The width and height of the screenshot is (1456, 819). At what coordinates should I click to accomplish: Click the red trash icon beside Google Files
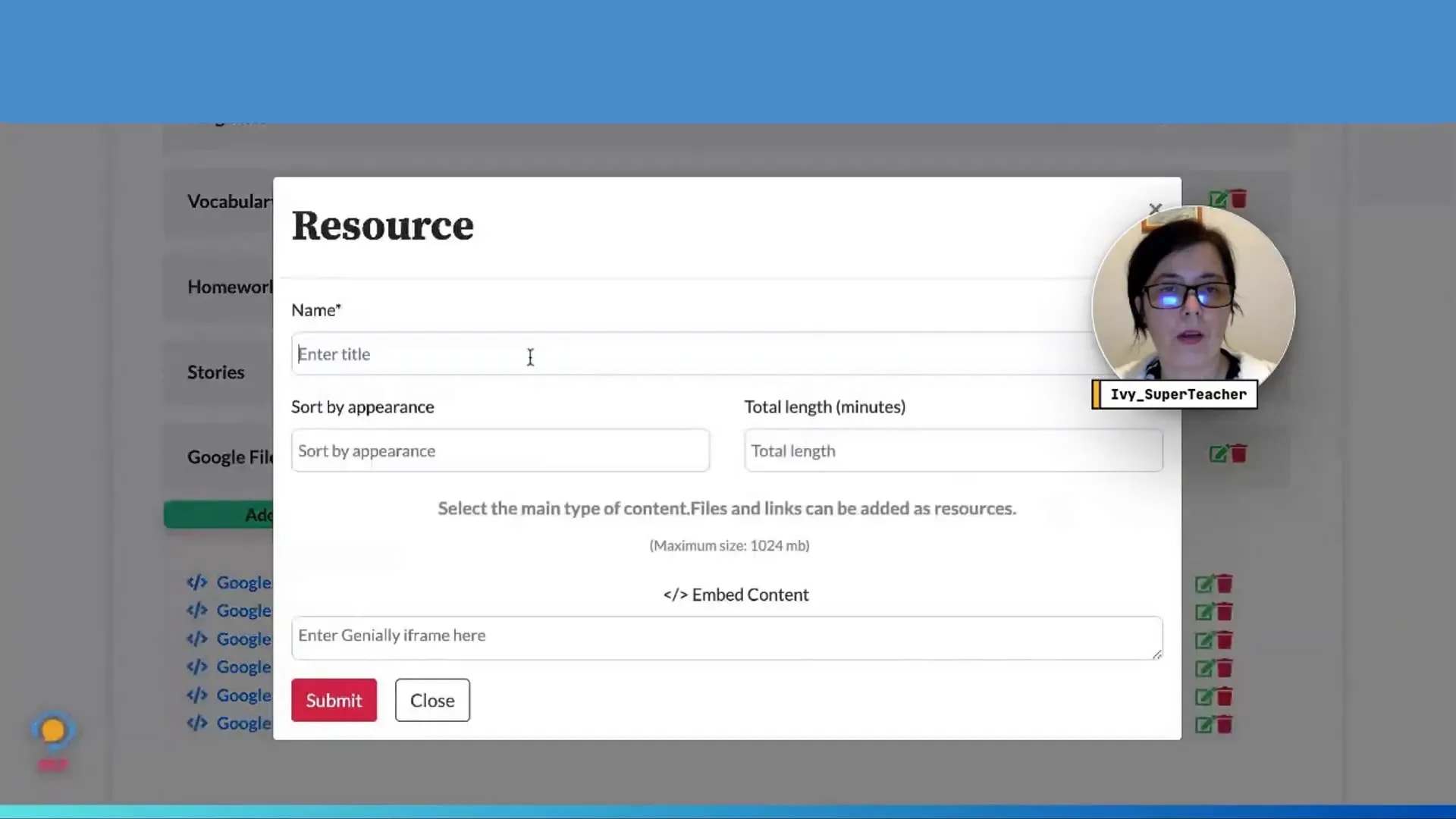(x=1238, y=453)
